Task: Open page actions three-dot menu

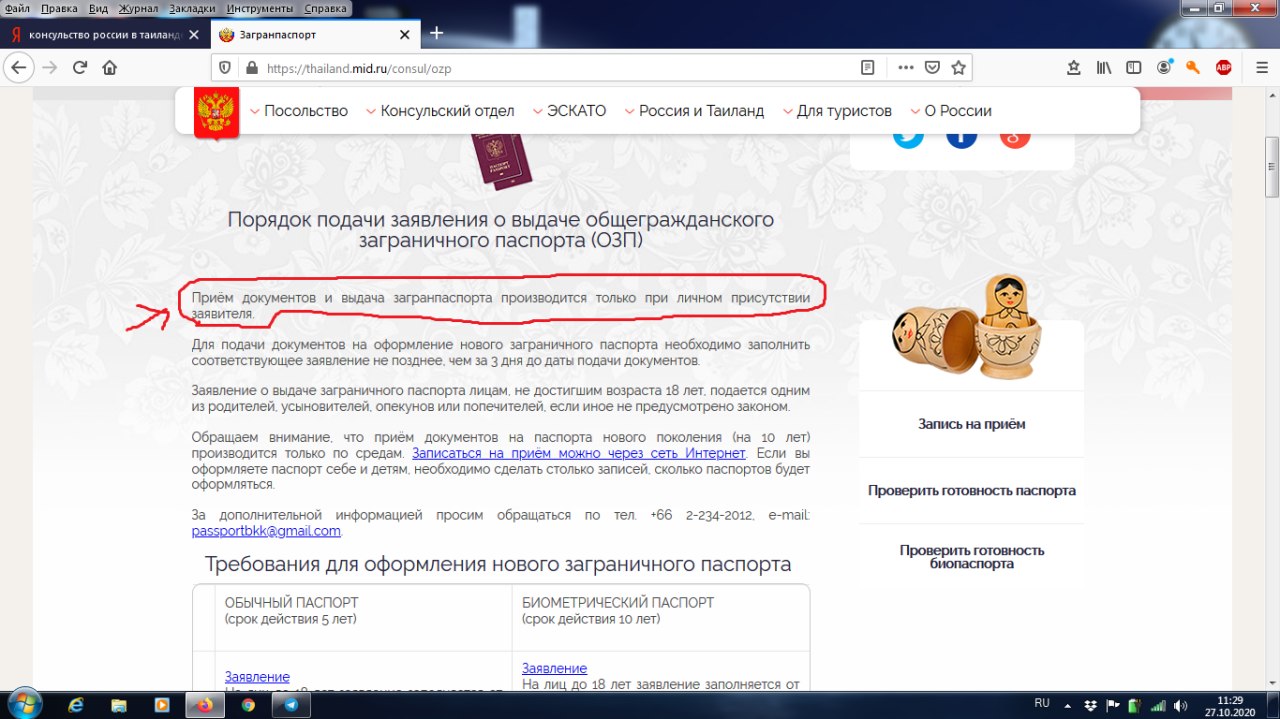Action: tap(906, 68)
